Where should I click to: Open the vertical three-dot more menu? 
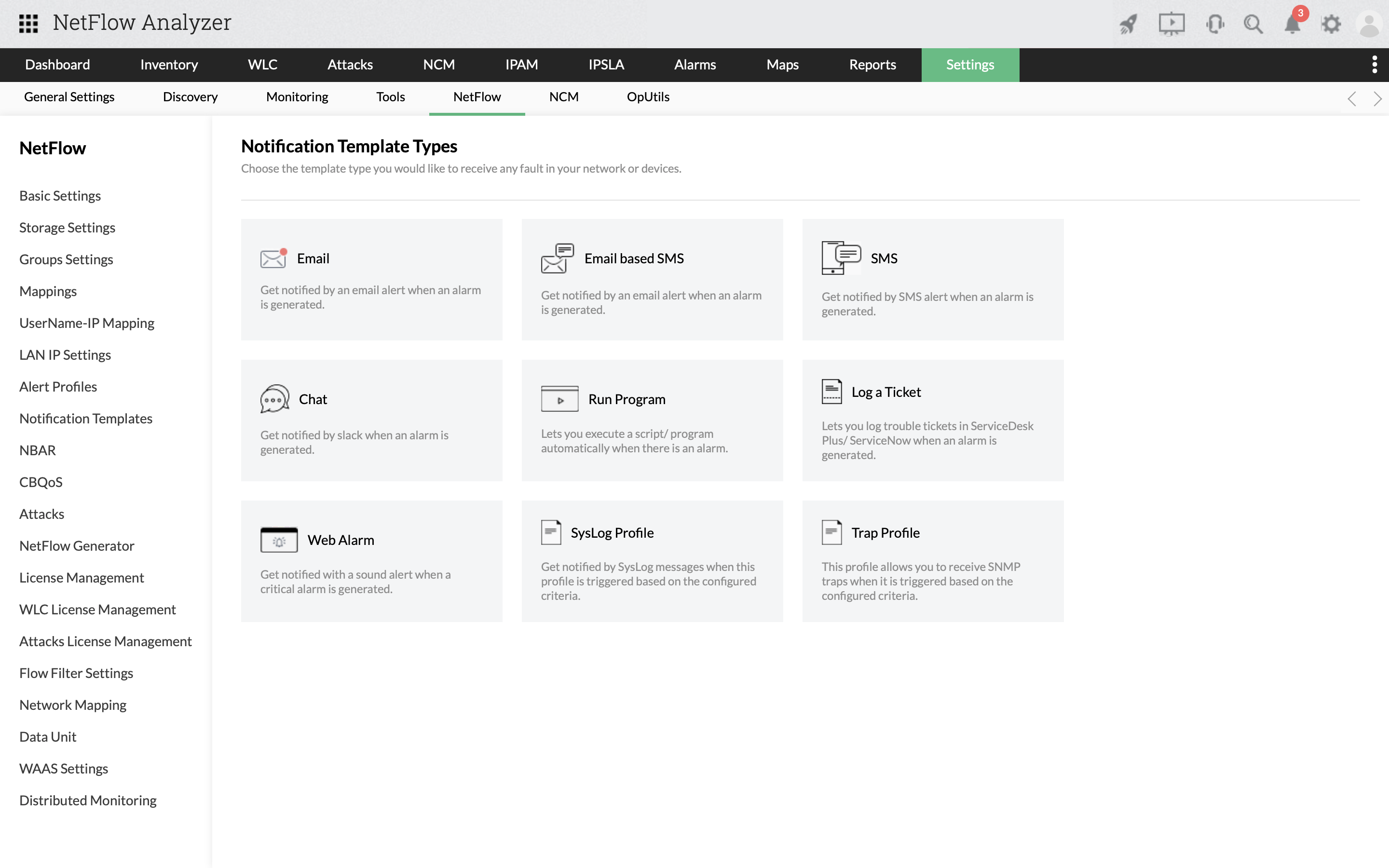point(1374,64)
